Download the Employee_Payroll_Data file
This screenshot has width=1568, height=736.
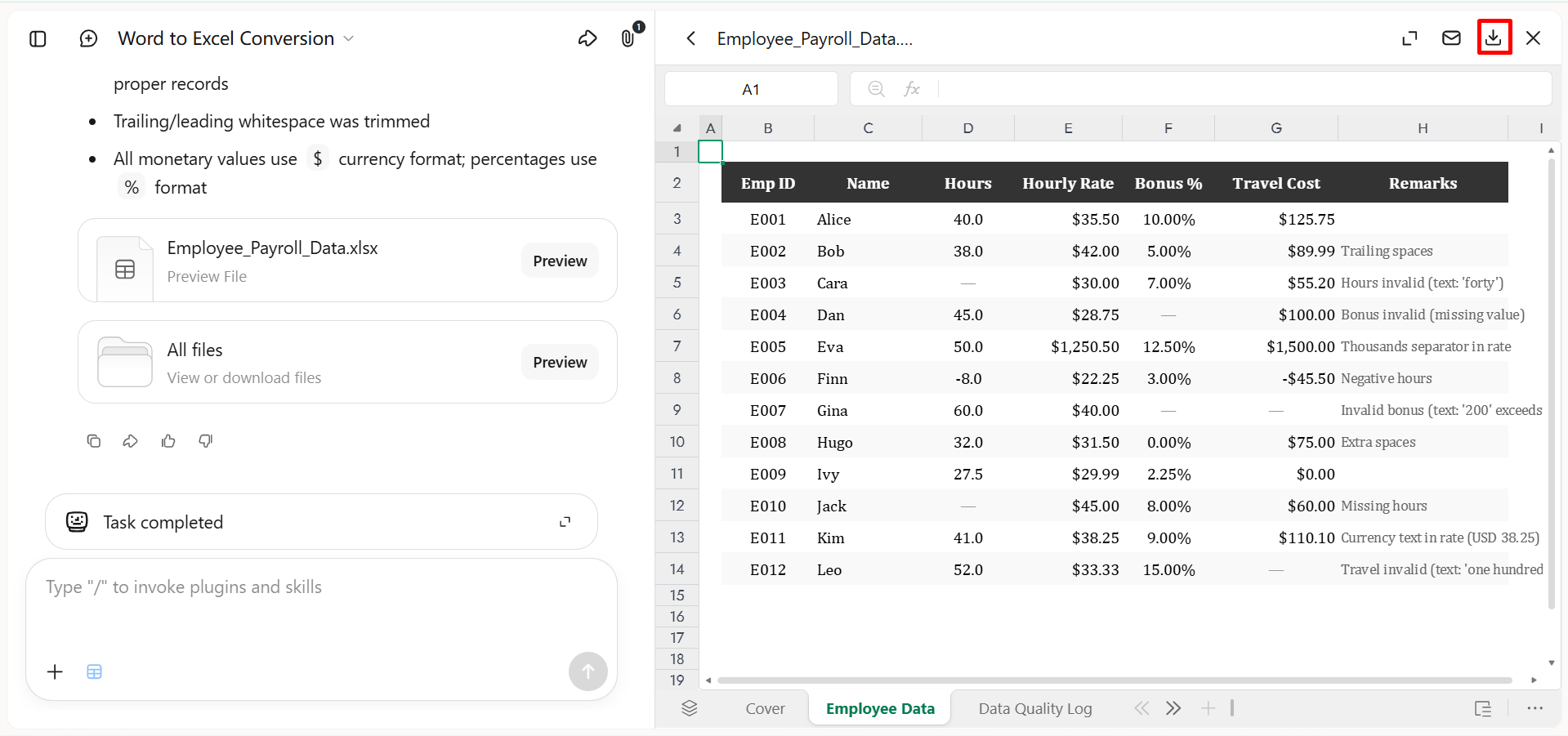coord(1494,38)
